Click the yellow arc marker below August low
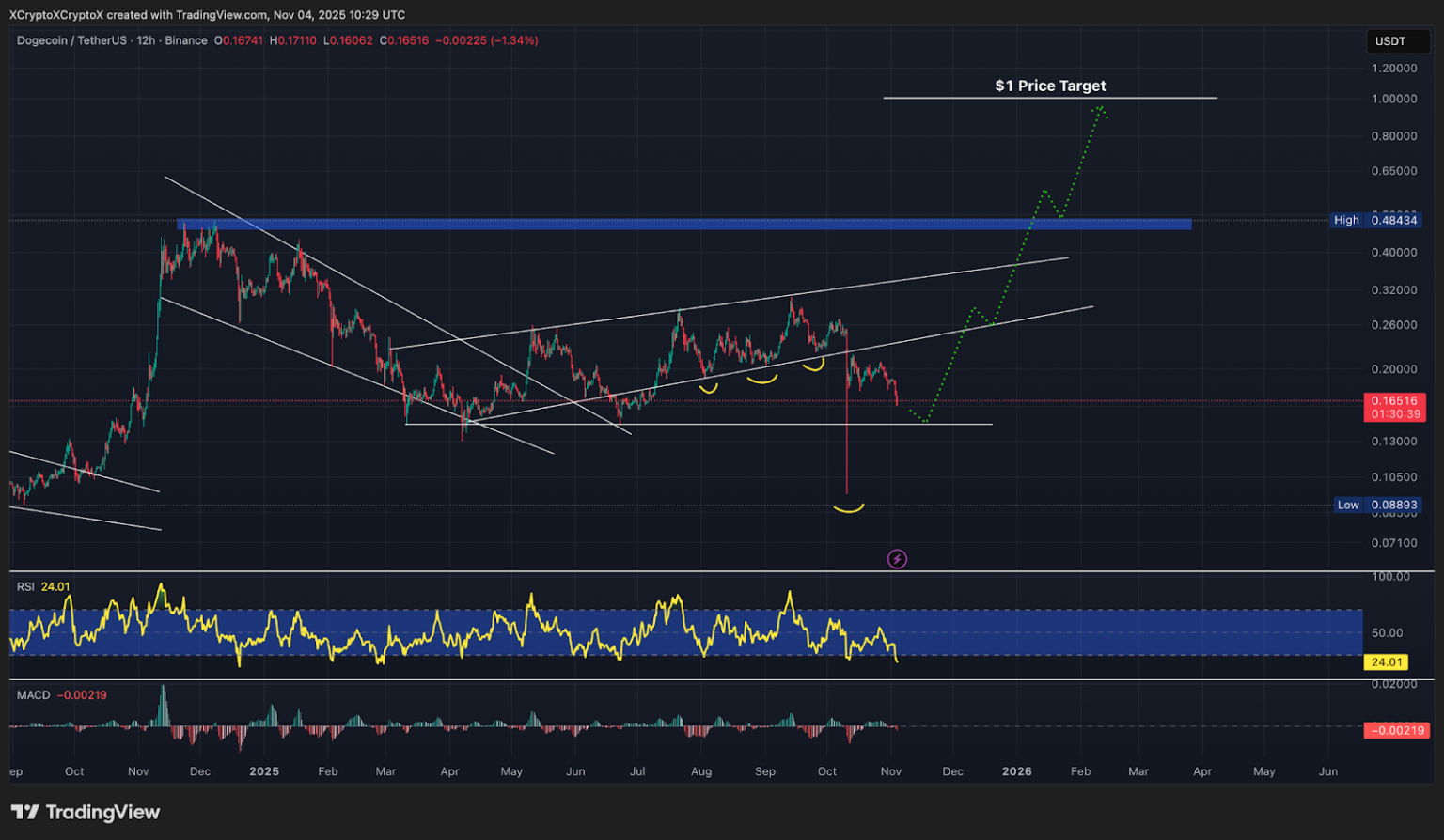The width and height of the screenshot is (1444, 840). [708, 387]
